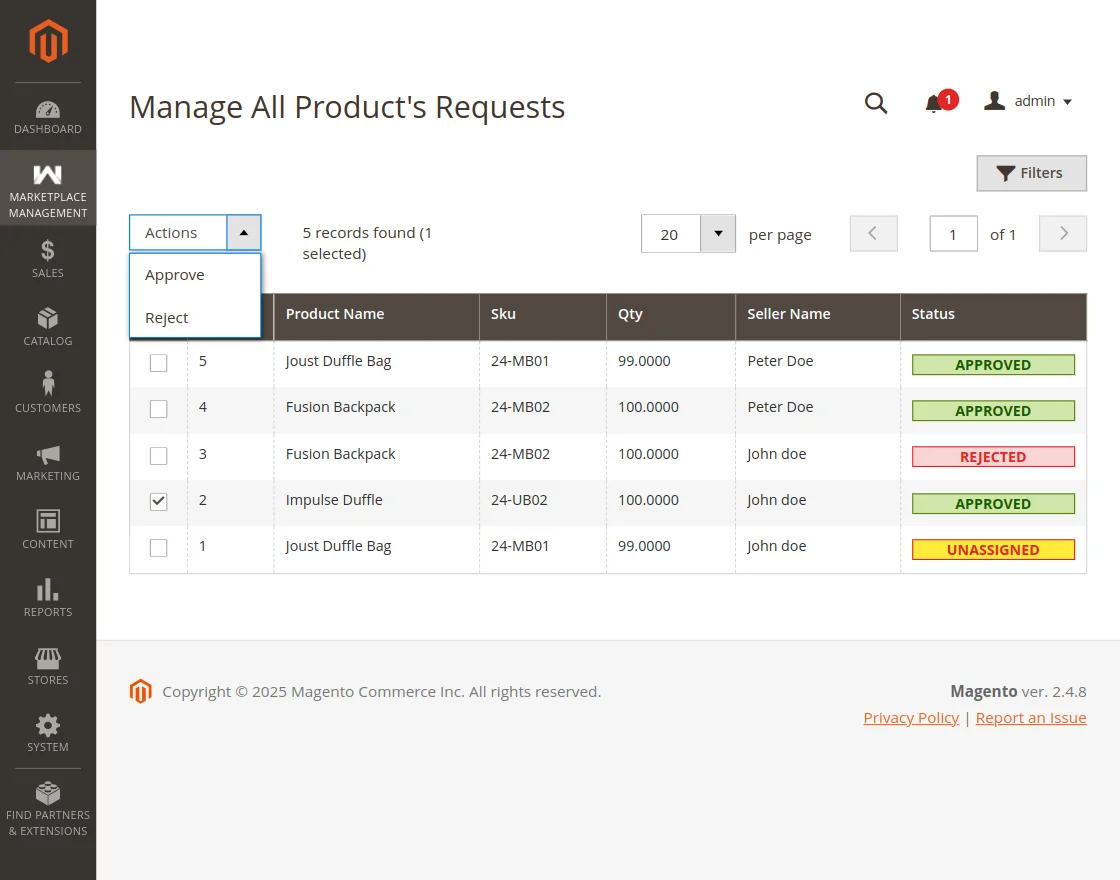
Task: Open the Content menu
Action: pyautogui.click(x=48, y=529)
